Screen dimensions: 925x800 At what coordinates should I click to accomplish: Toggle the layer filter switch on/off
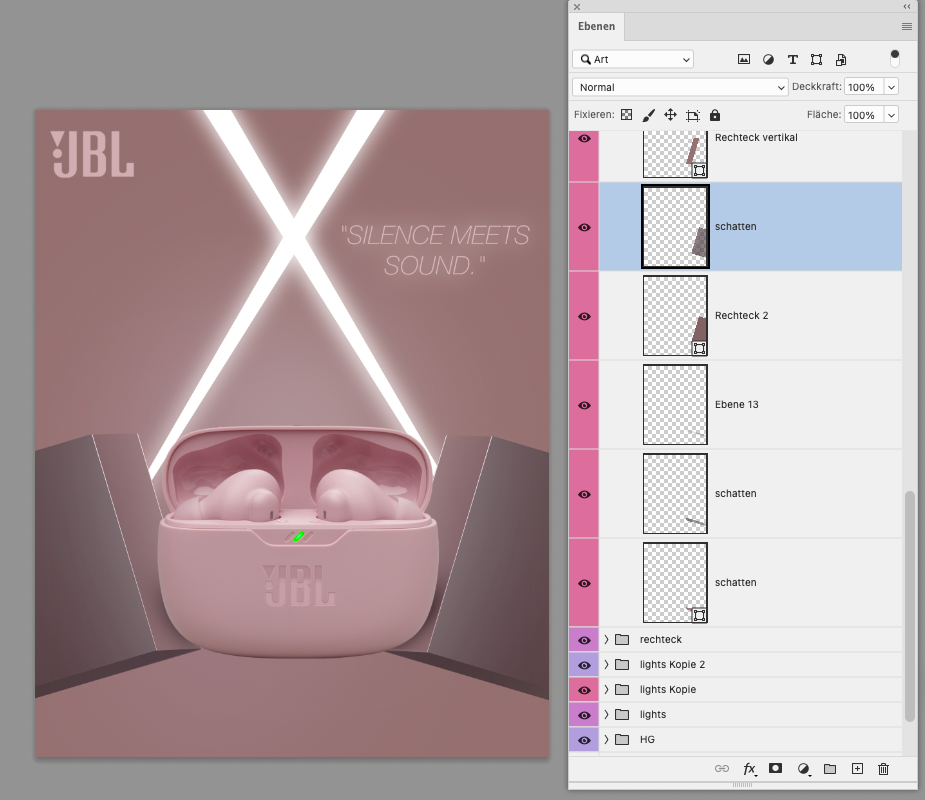(x=894, y=59)
